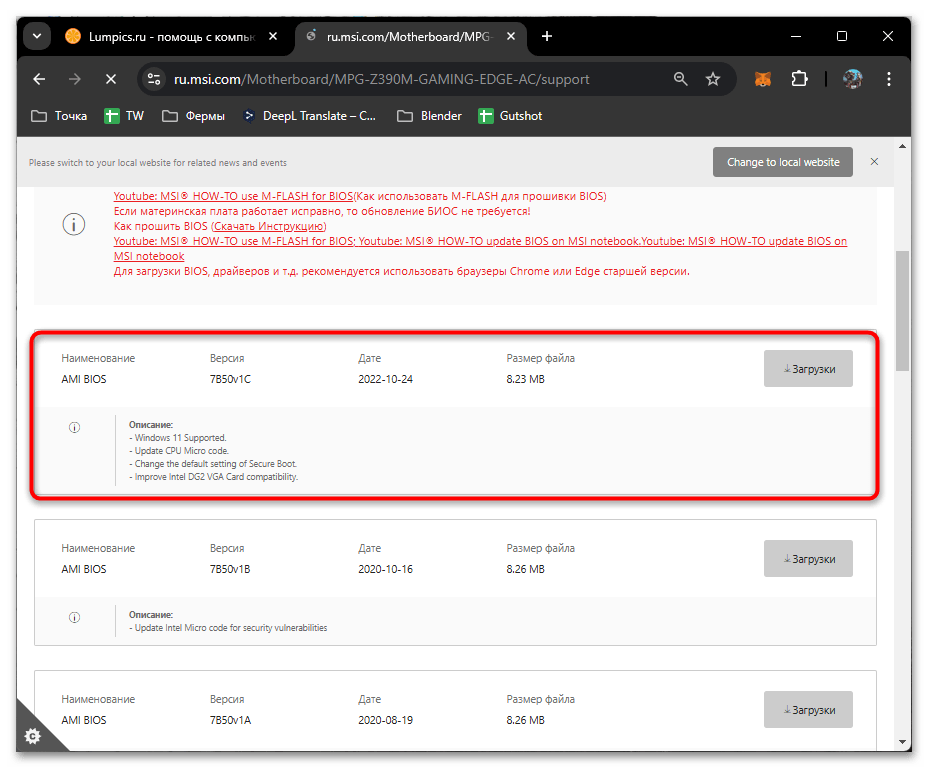Image resolution: width=928 pixels, height=768 pixels.
Task: Bookmark this page with the star
Action: coord(713,79)
